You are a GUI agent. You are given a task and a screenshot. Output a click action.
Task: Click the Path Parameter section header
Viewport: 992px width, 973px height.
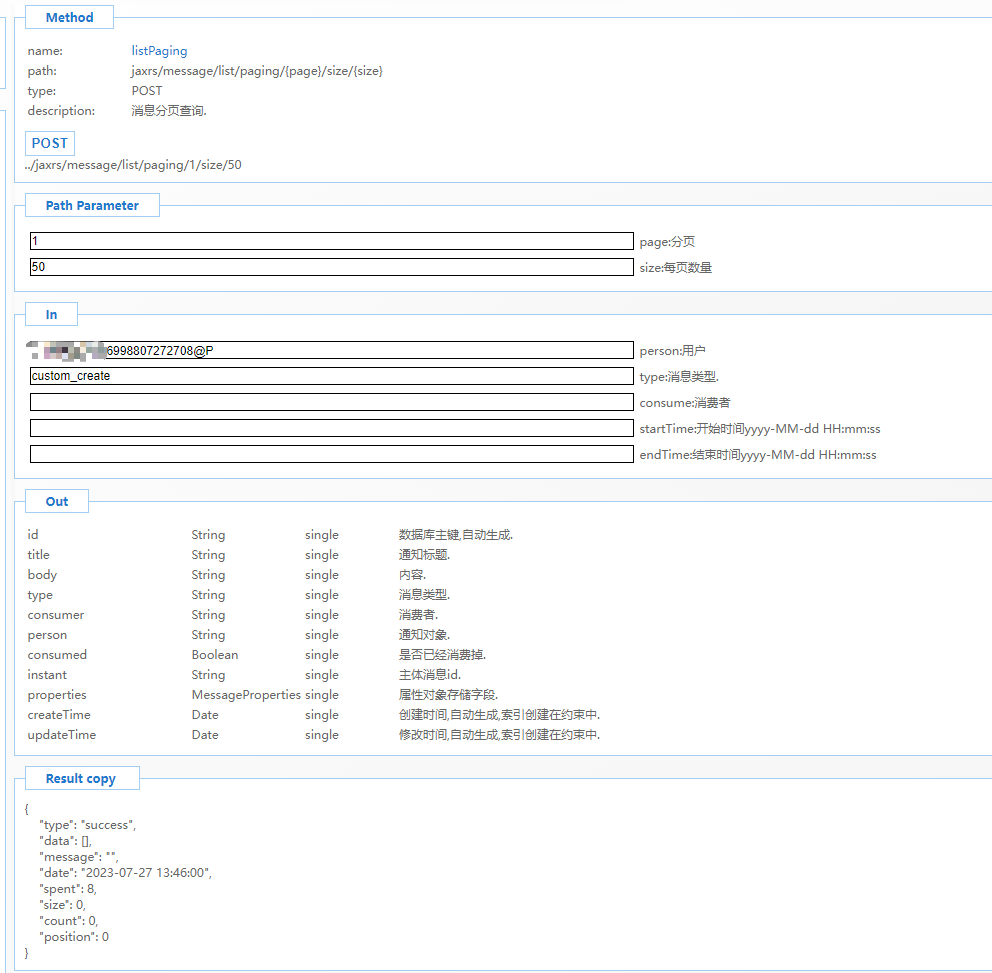coord(92,205)
